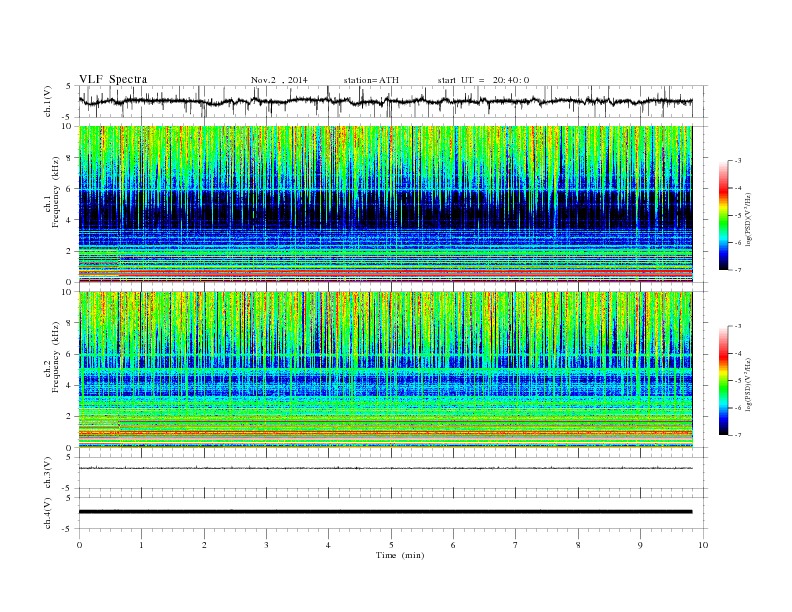Click the ch.2 spectrogram color bar
The image size is (792, 612).
pos(723,380)
